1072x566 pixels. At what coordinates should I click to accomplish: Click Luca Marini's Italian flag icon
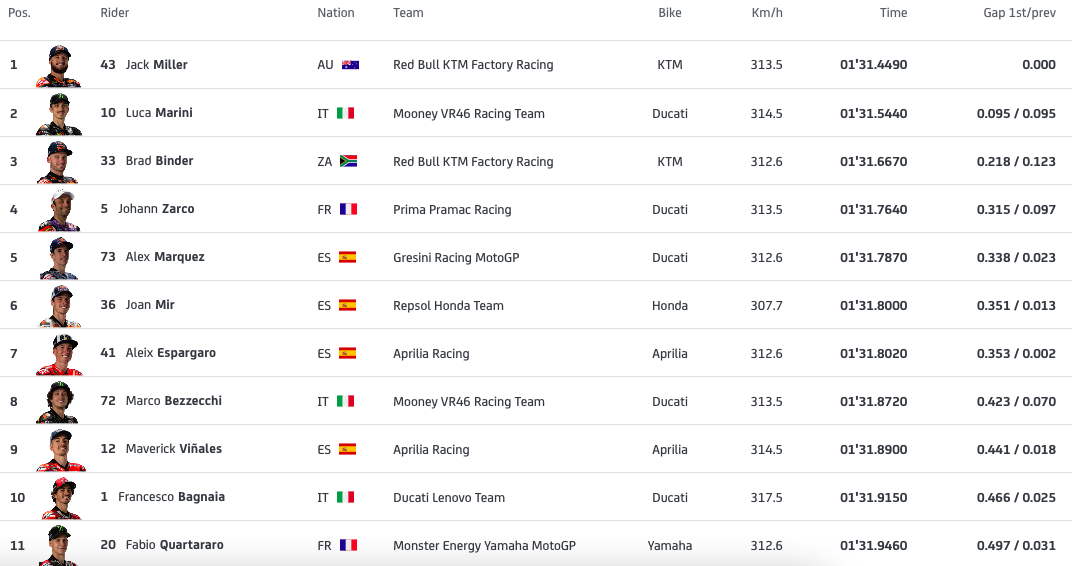point(345,113)
